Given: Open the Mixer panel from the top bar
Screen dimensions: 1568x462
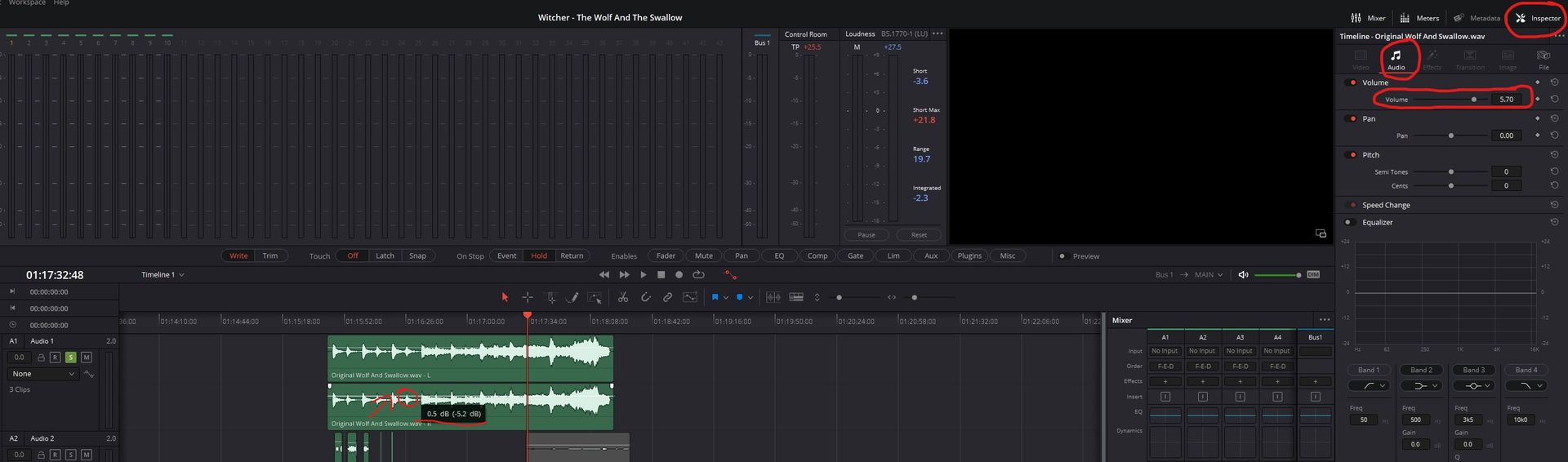Looking at the screenshot, I should [1368, 18].
